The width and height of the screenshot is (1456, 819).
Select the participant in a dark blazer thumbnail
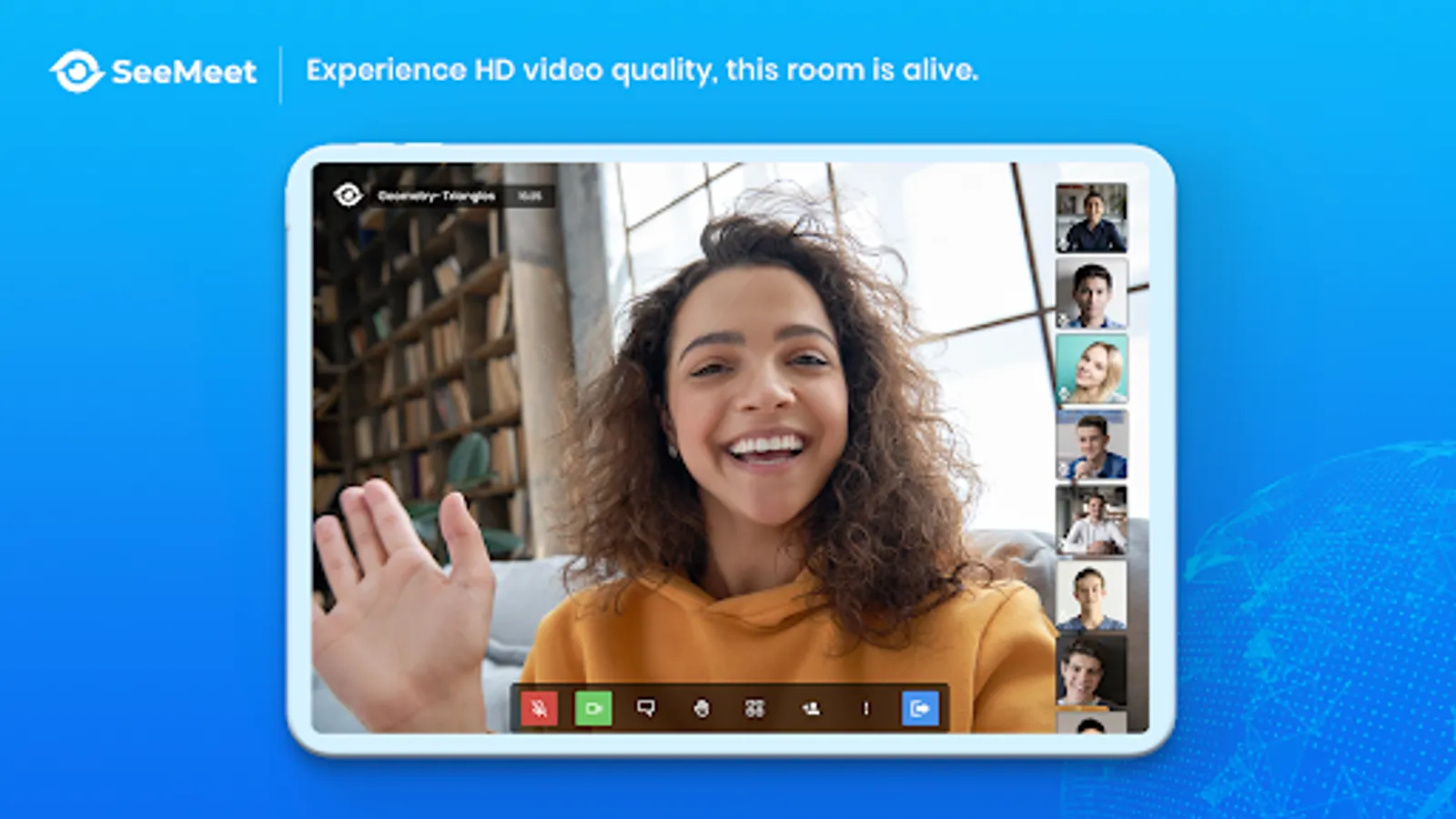(x=1091, y=218)
